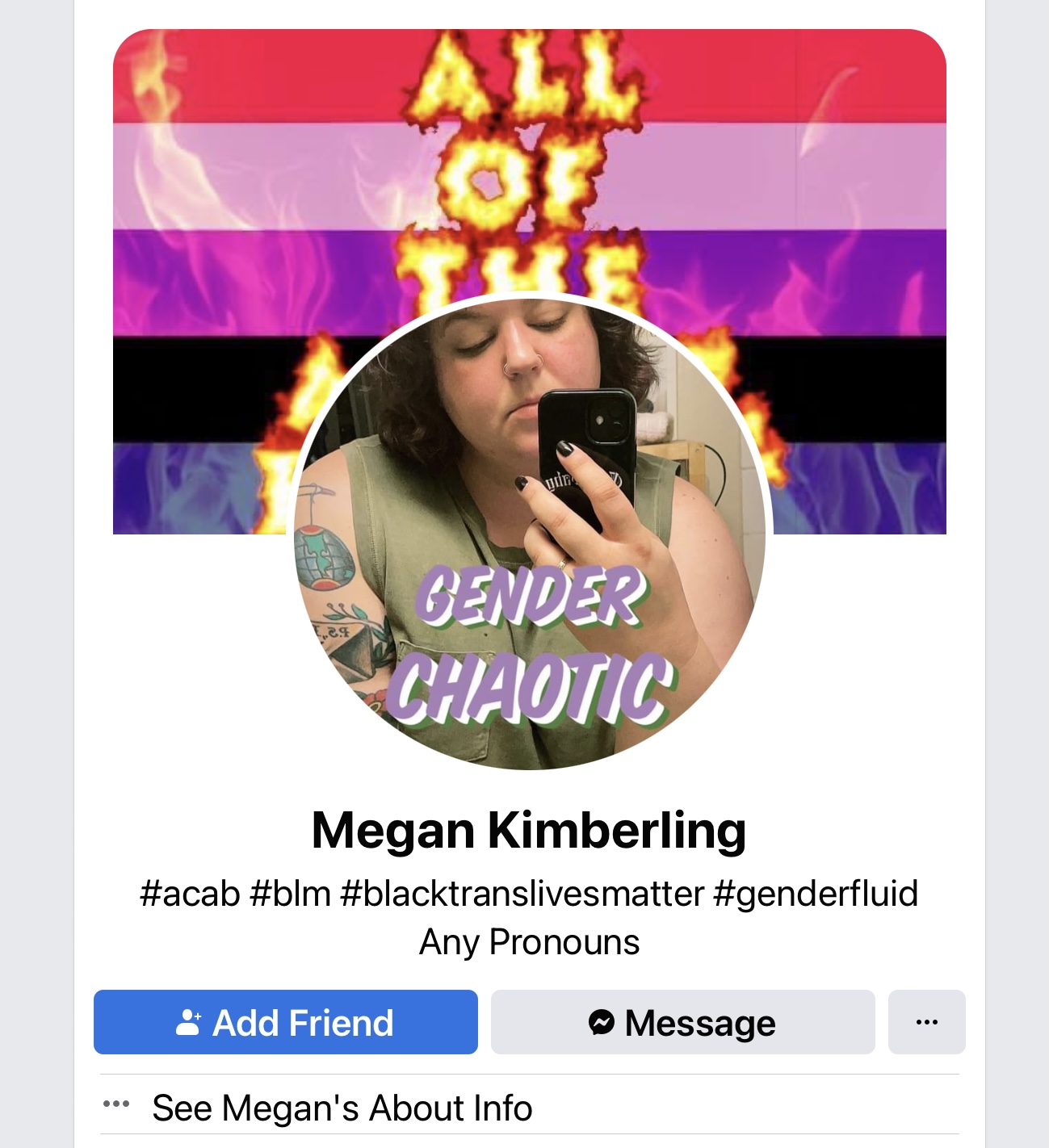Open the #genderfluid hashtag
This screenshot has width=1049, height=1148.
(x=816, y=894)
